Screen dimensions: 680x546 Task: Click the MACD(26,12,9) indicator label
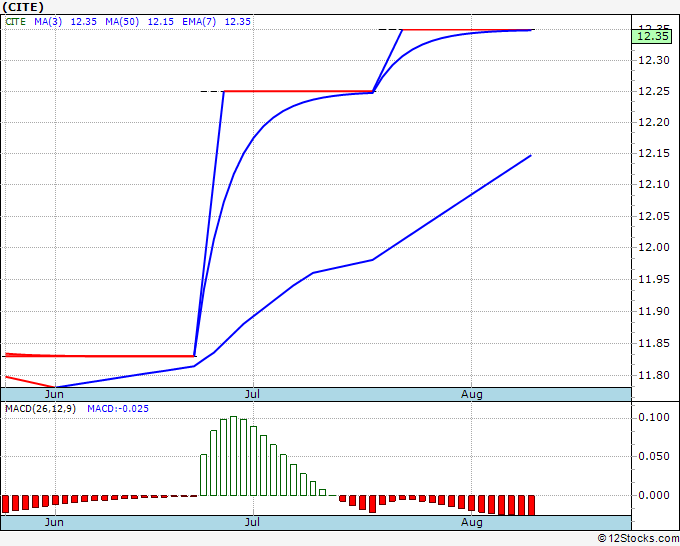(40, 409)
